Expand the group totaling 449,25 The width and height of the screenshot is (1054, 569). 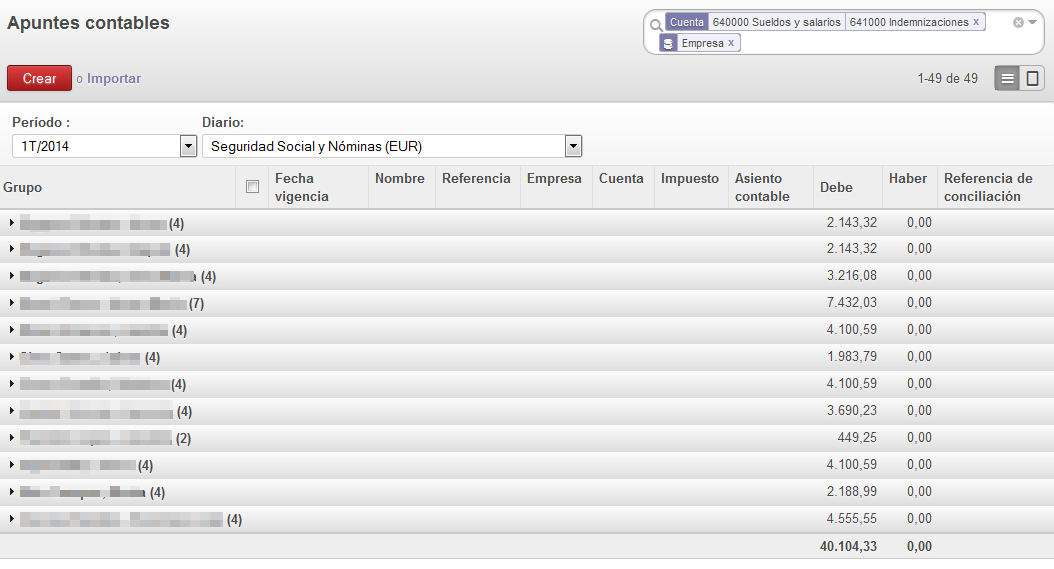[12, 438]
